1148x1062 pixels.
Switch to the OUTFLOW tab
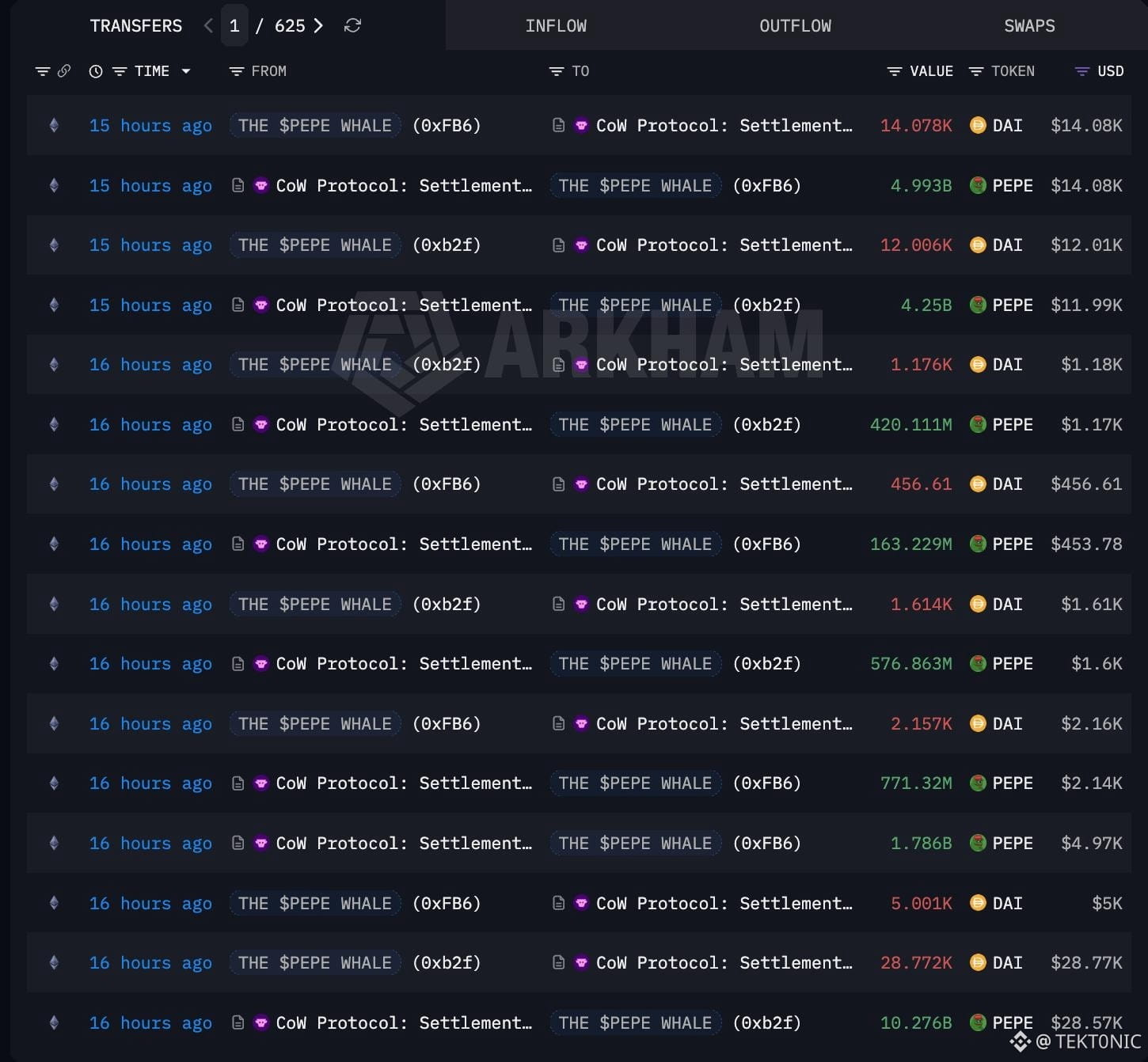(796, 26)
